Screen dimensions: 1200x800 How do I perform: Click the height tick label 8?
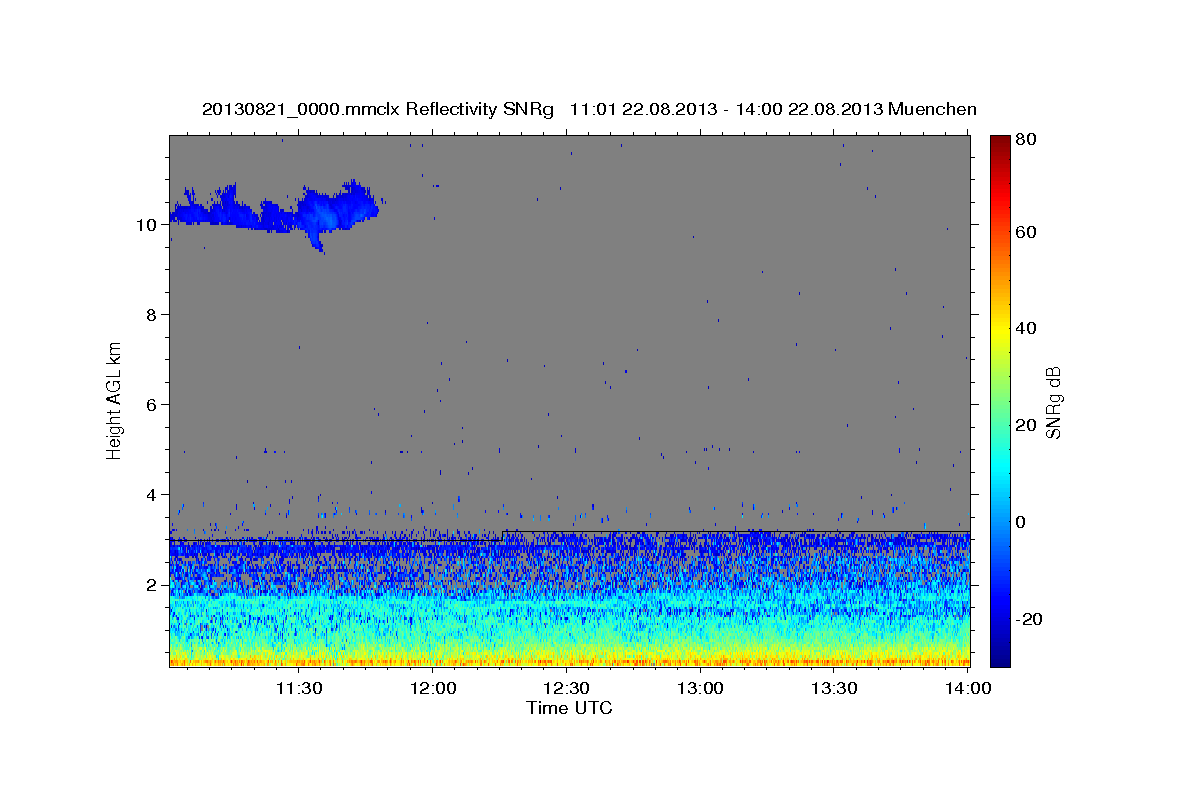pyautogui.click(x=152, y=315)
